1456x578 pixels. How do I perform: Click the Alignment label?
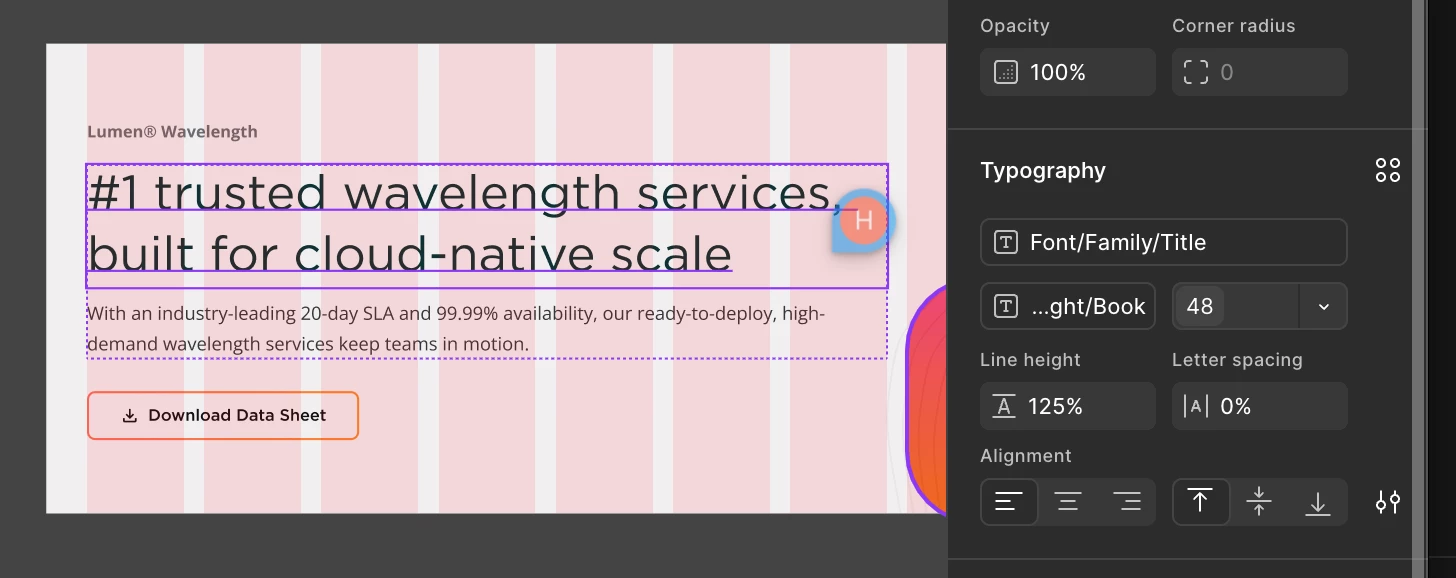[x=1026, y=456]
